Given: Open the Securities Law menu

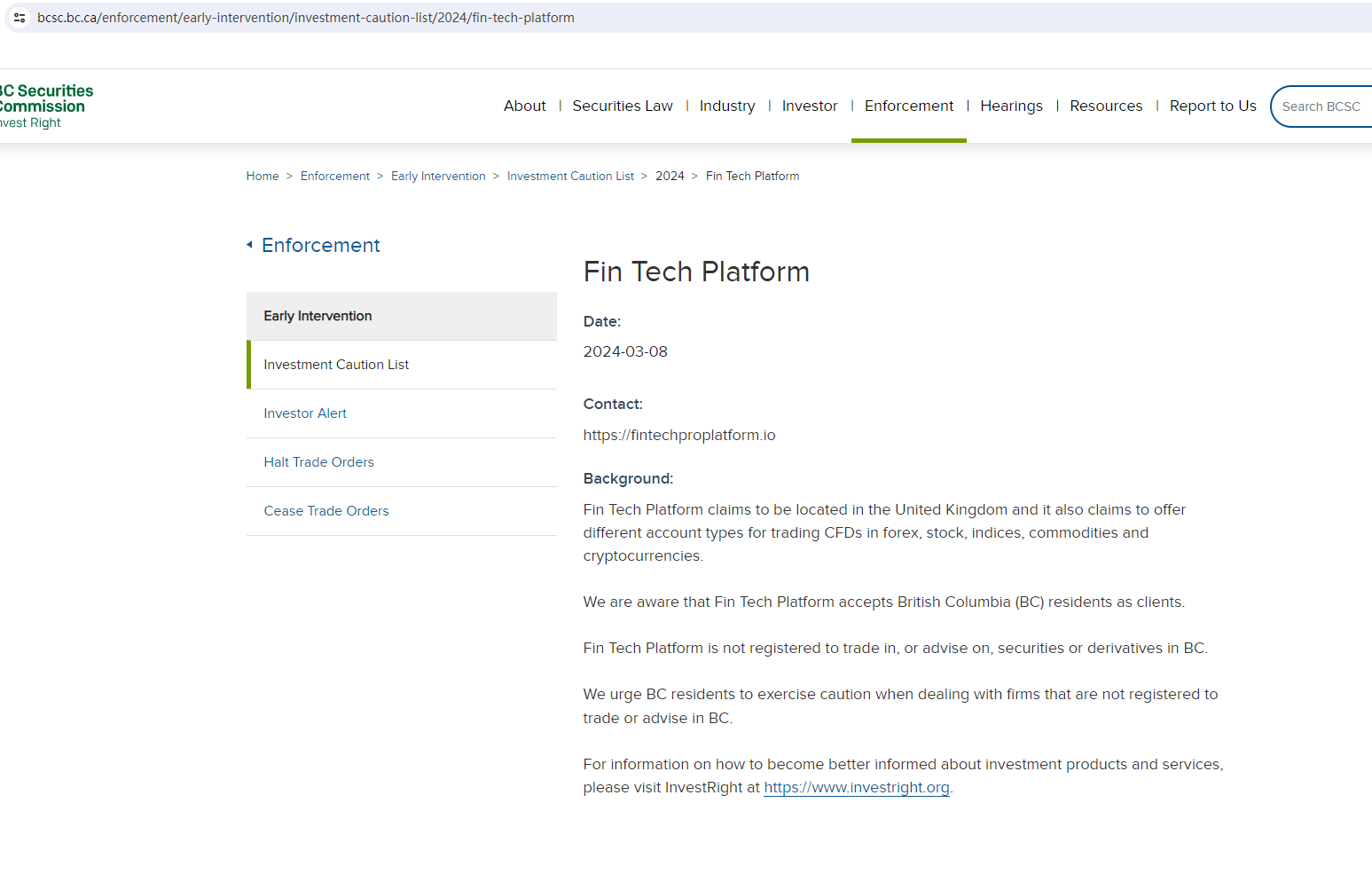Looking at the screenshot, I should 622,106.
